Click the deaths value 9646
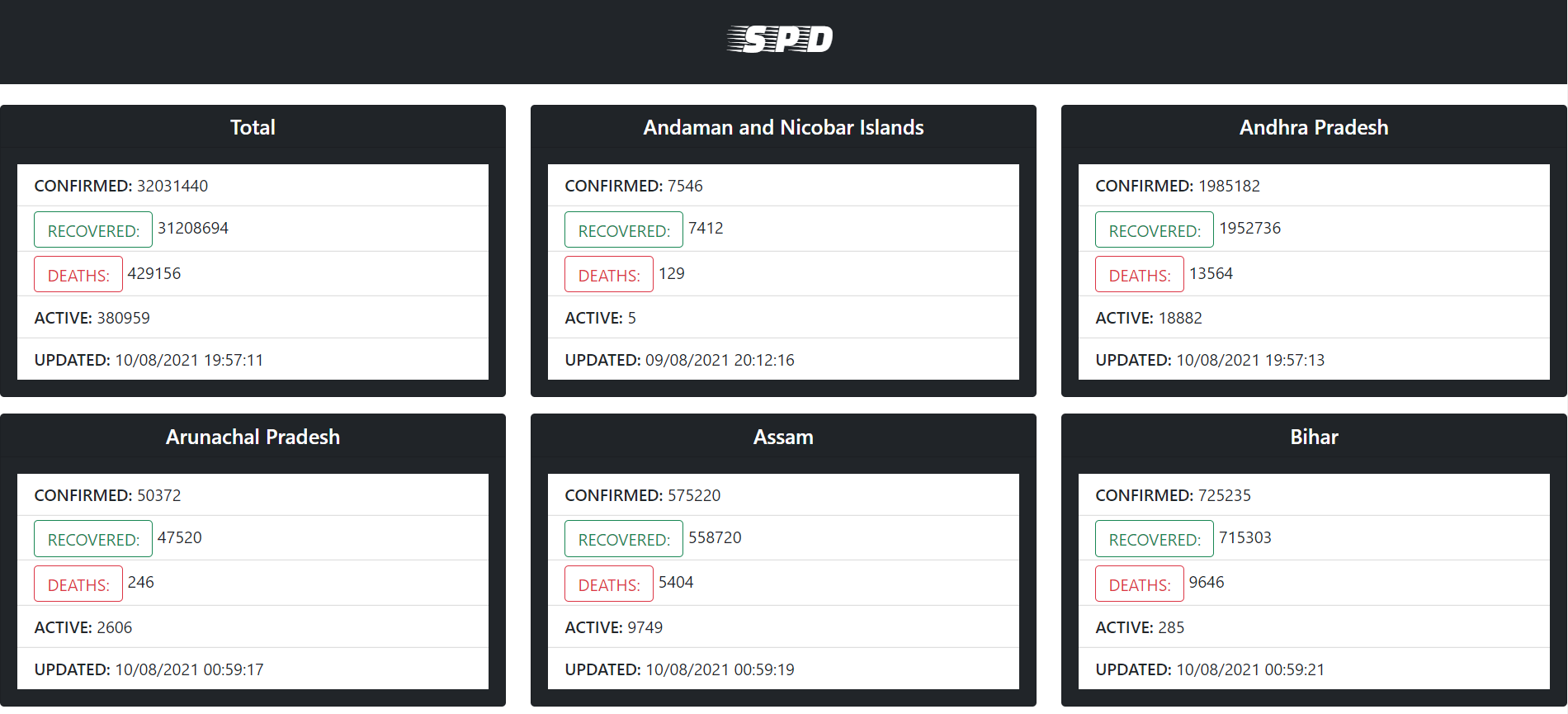The width and height of the screenshot is (1568, 714). point(1207,582)
